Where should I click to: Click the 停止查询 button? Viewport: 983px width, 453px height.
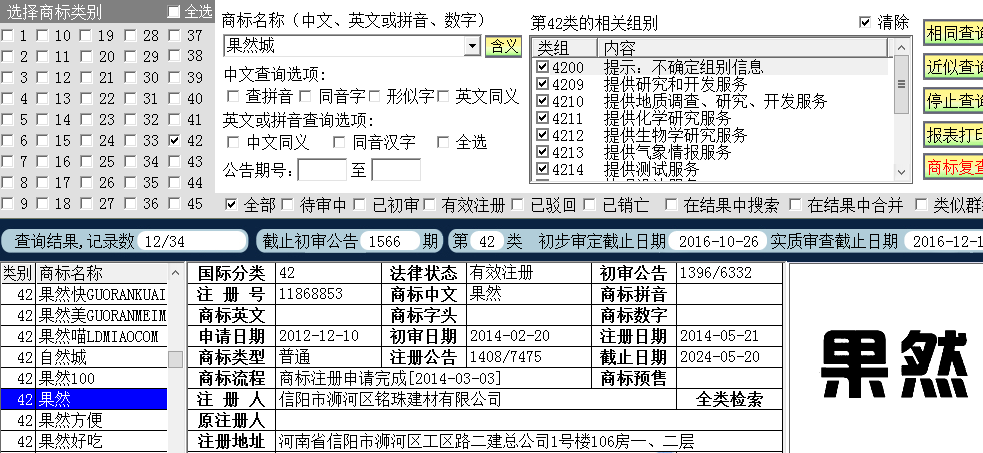tap(954, 100)
